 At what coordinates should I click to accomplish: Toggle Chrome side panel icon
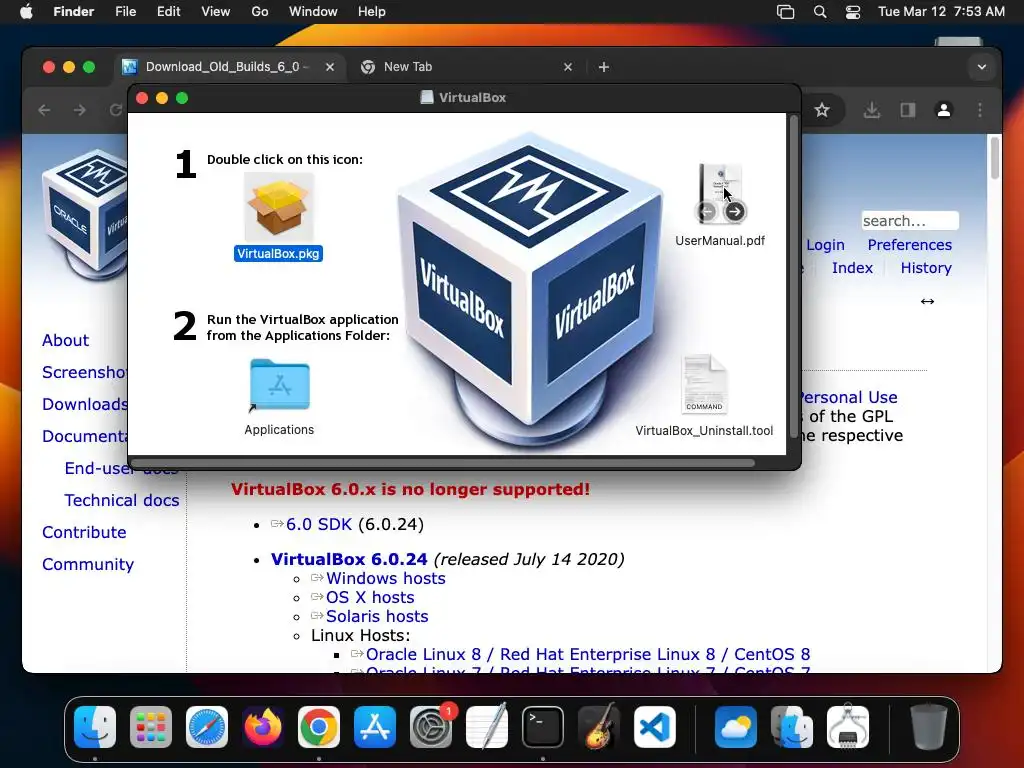pos(908,110)
